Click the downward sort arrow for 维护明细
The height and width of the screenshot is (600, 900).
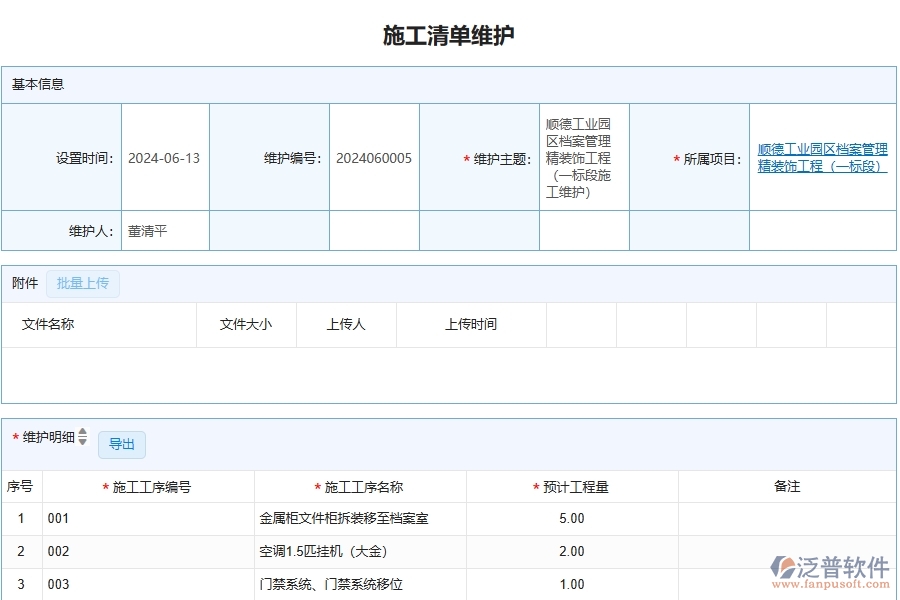(82, 440)
